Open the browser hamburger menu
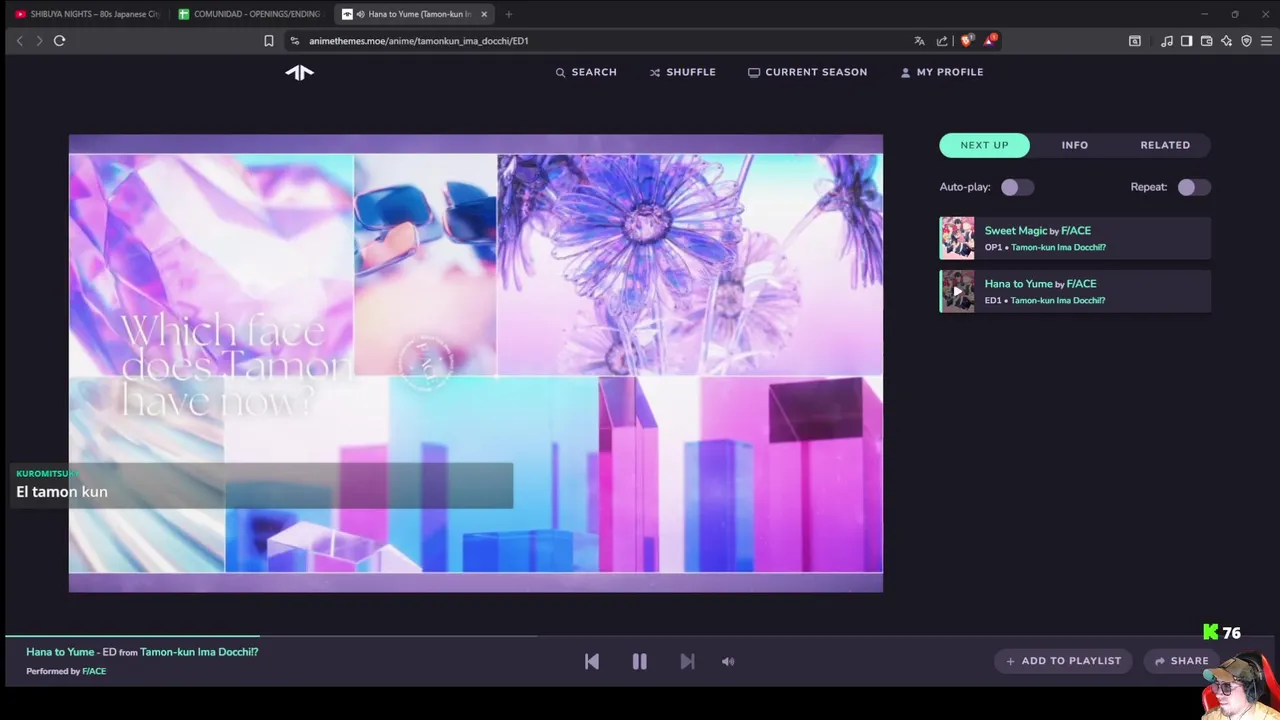The width and height of the screenshot is (1280, 720). [1266, 41]
